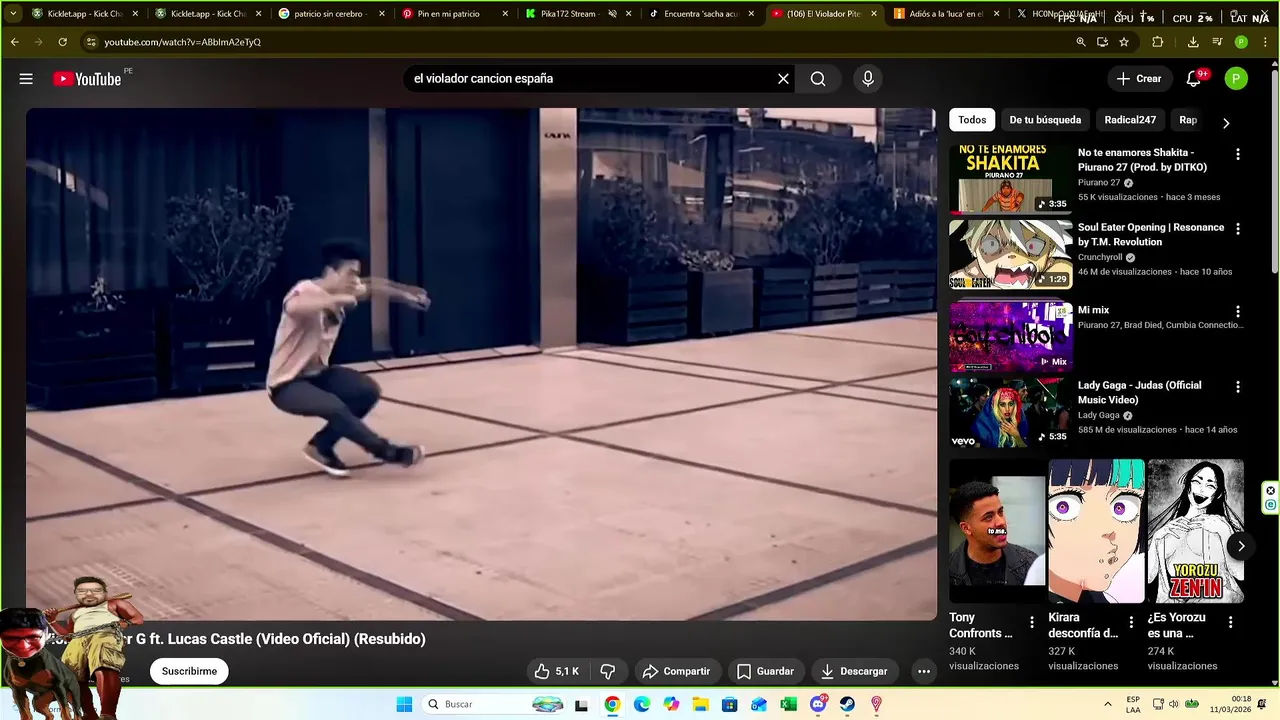Open Discord from the taskbar

(x=818, y=704)
